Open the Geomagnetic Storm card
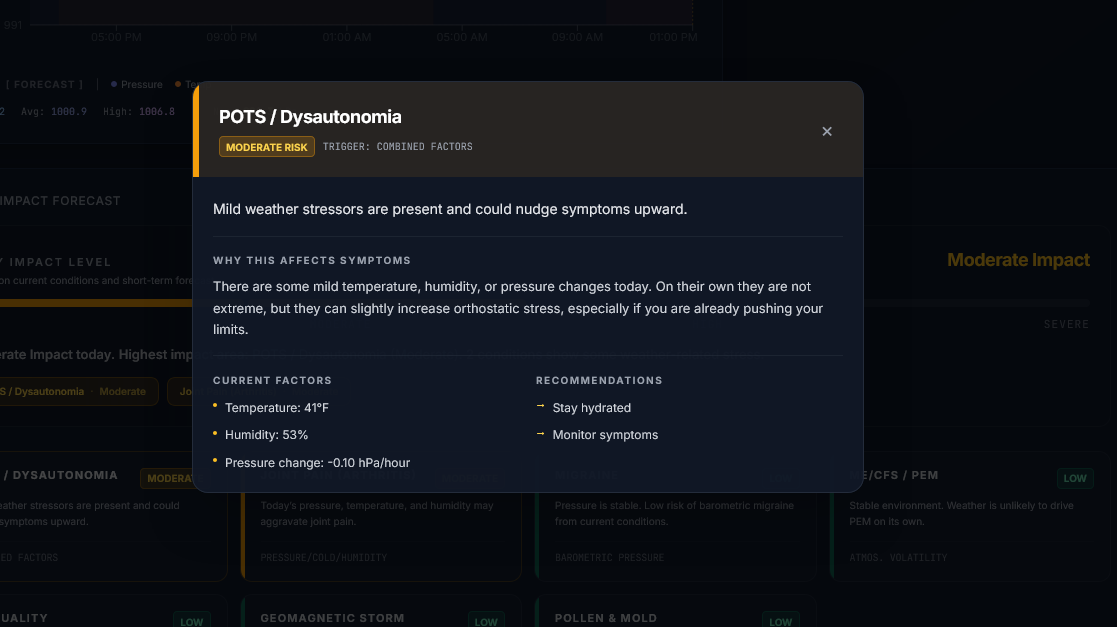Screen dimensions: 1117x627 [380, 614]
